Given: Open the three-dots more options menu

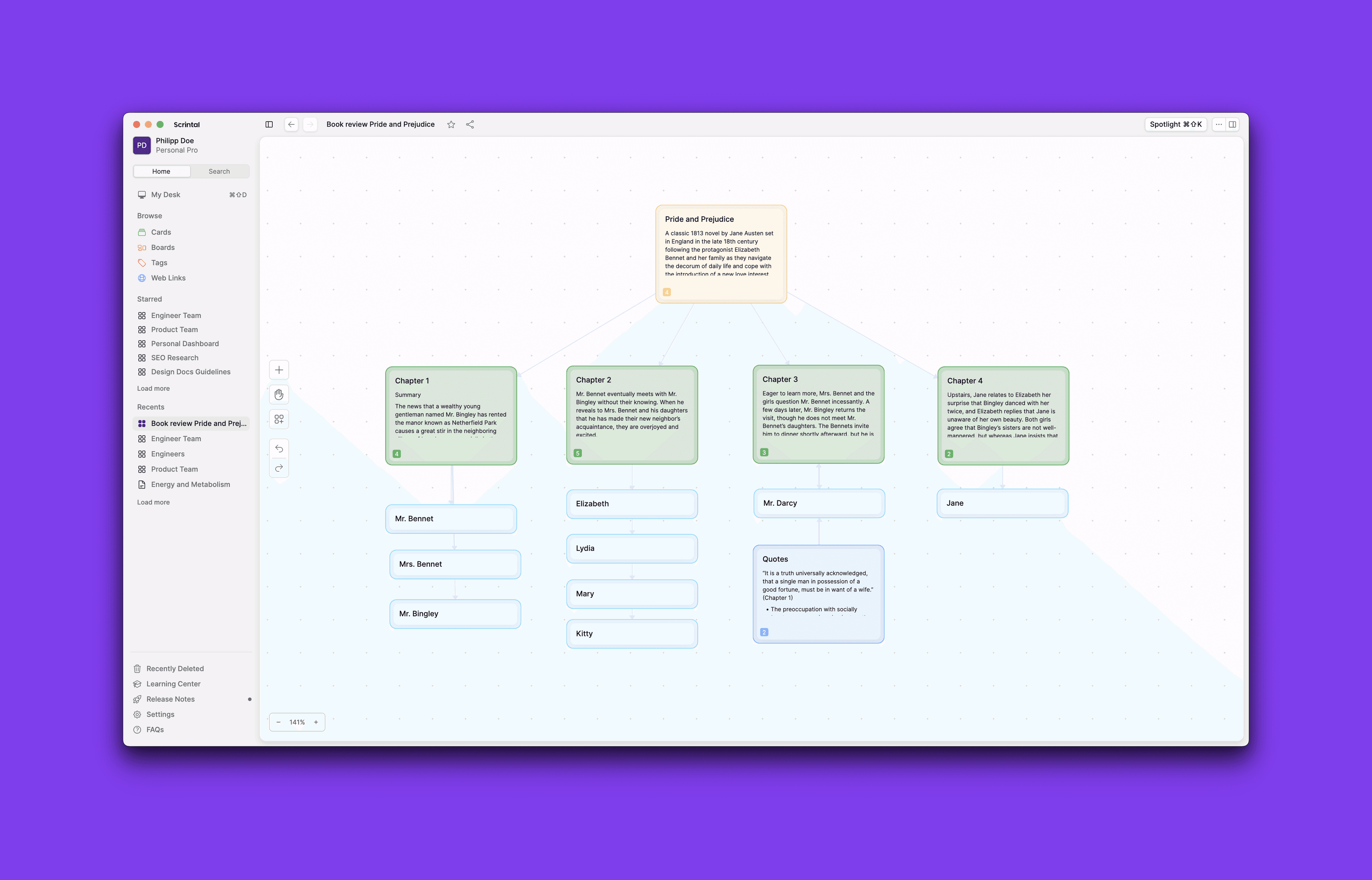Looking at the screenshot, I should click(x=1219, y=125).
